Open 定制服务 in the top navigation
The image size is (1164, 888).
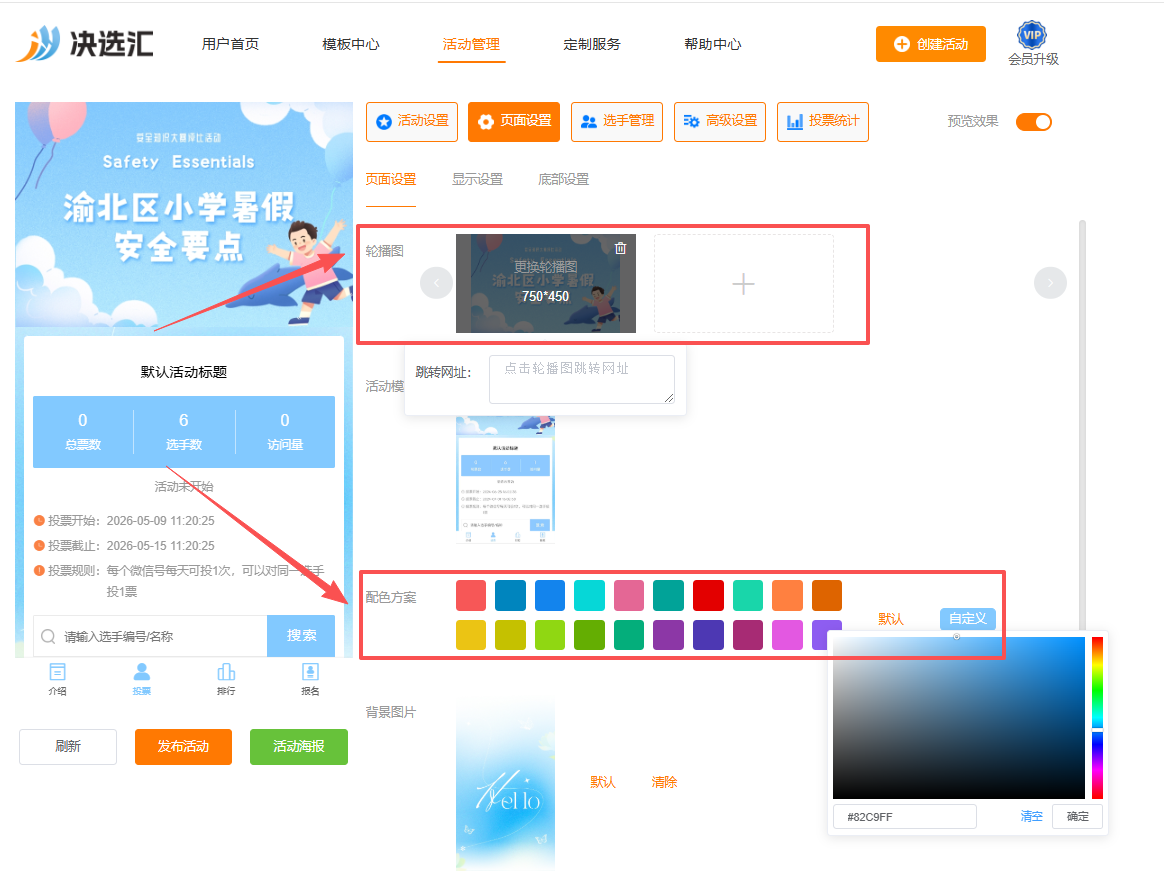[592, 45]
